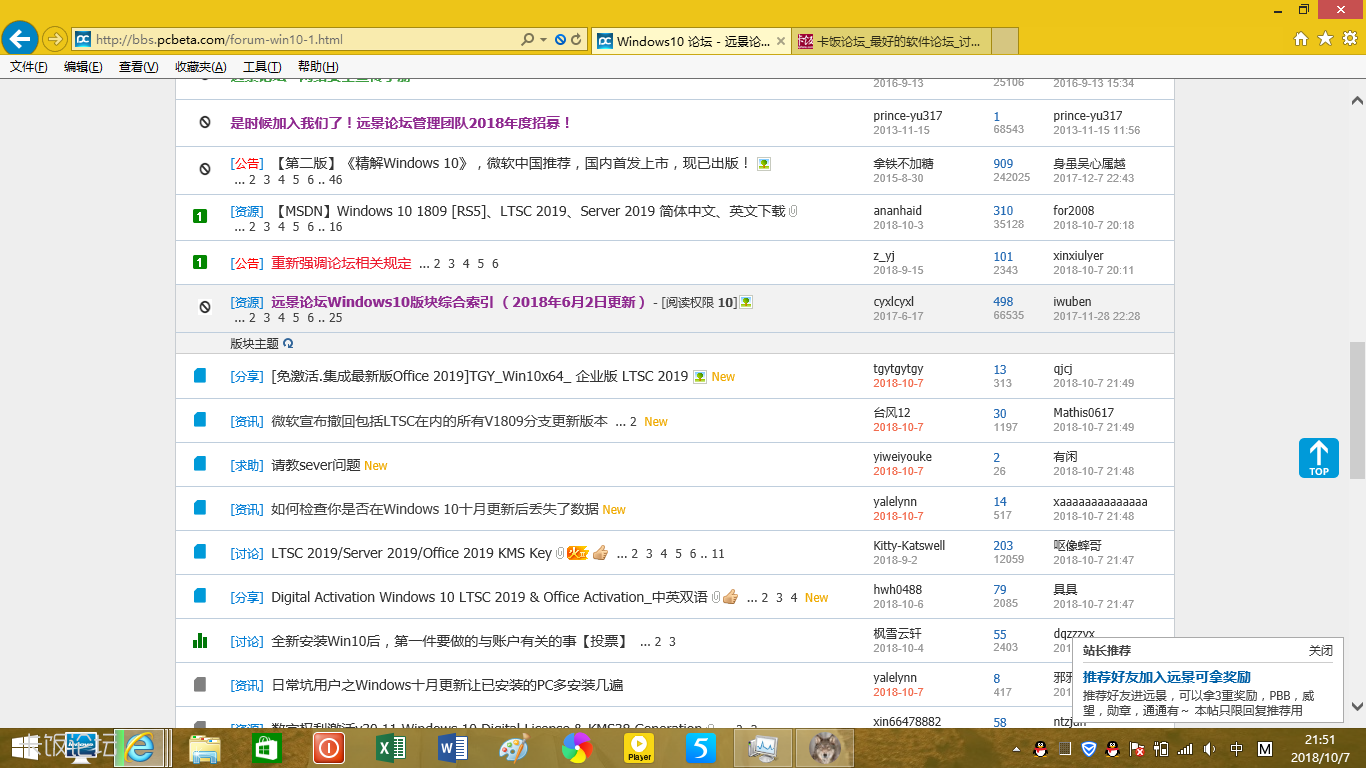Open the 工具(T) menu
This screenshot has width=1366, height=768.
262,67
